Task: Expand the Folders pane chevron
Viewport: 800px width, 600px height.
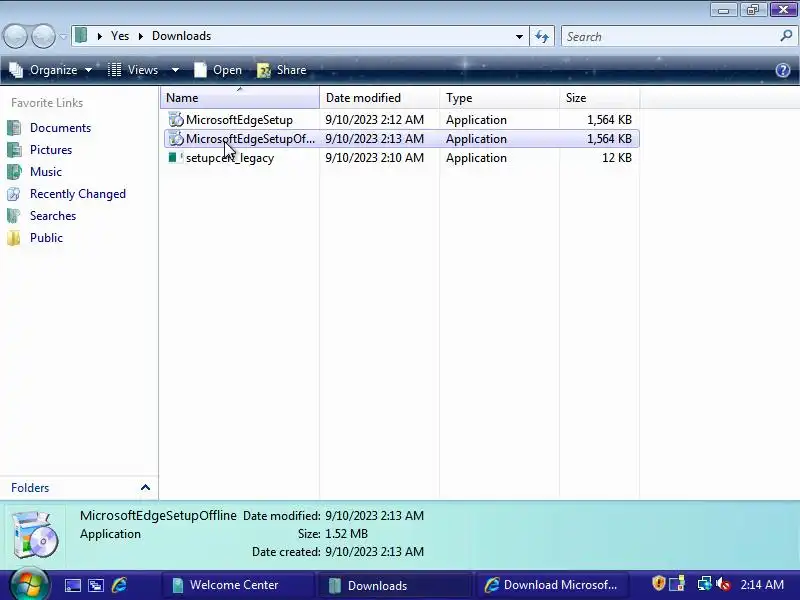Action: tap(145, 487)
